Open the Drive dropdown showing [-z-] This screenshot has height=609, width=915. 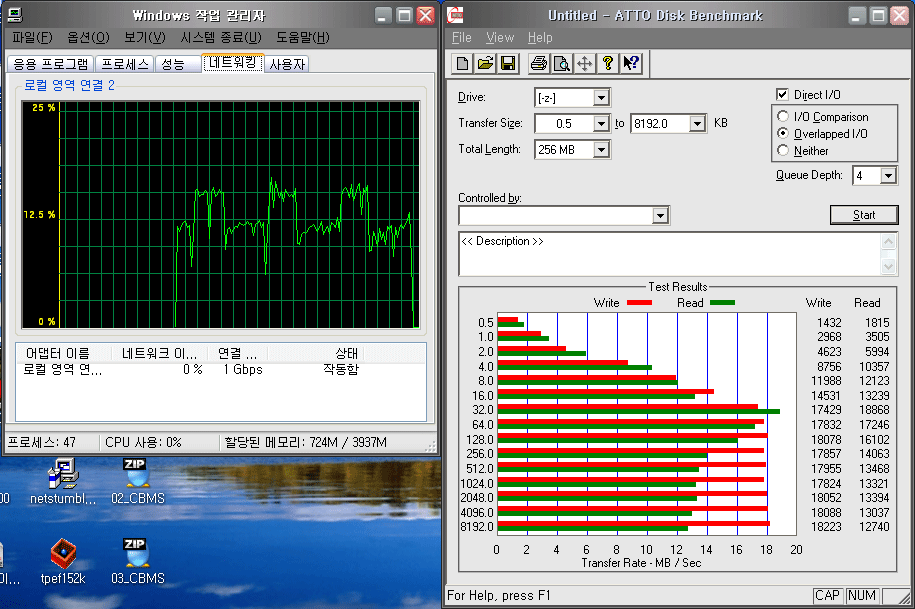pyautogui.click(x=601, y=97)
